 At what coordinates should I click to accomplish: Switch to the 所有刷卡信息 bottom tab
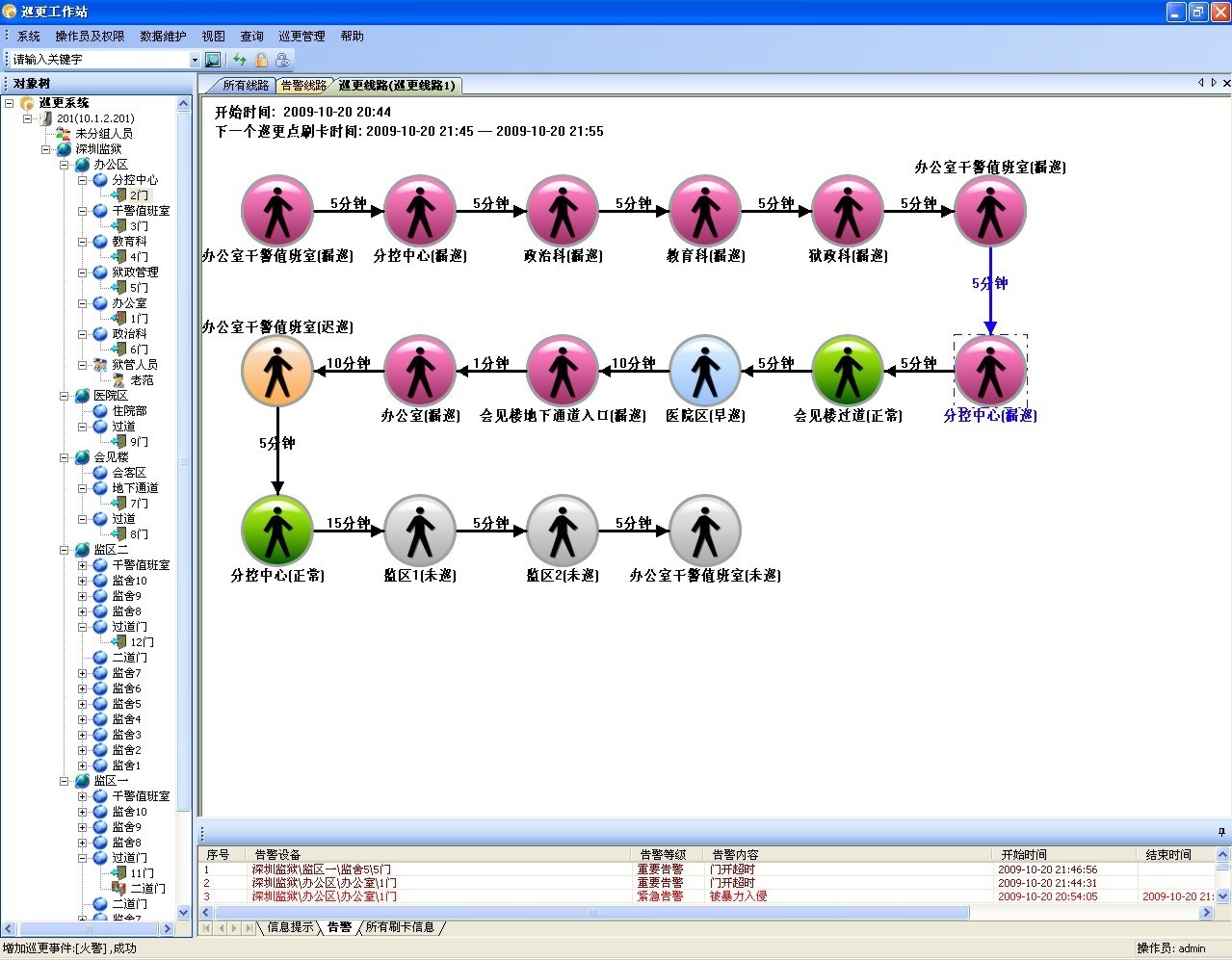(400, 927)
